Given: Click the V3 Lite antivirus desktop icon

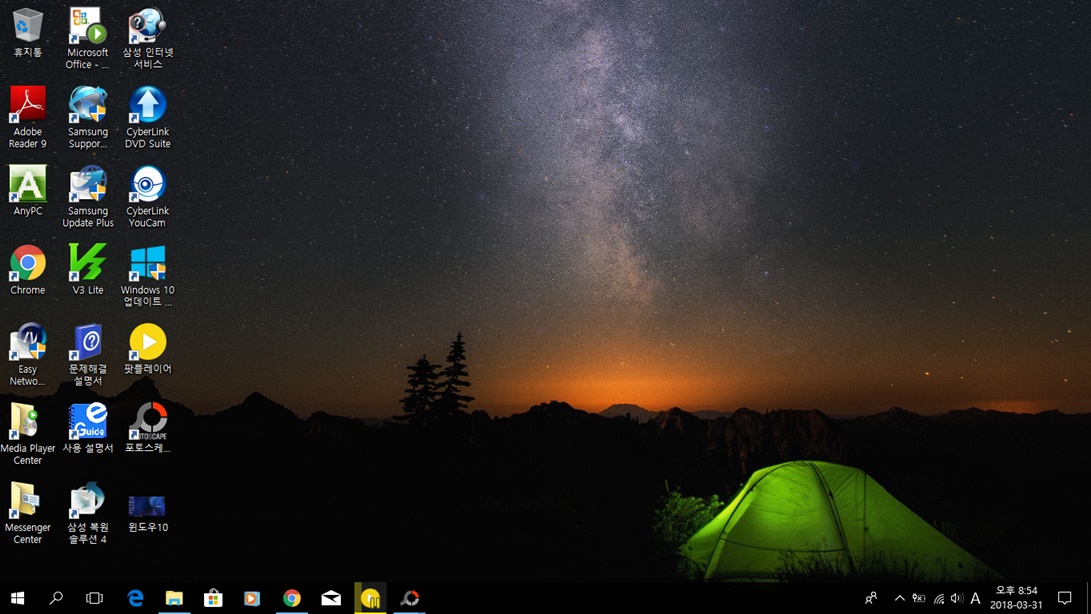Looking at the screenshot, I should 88,264.
